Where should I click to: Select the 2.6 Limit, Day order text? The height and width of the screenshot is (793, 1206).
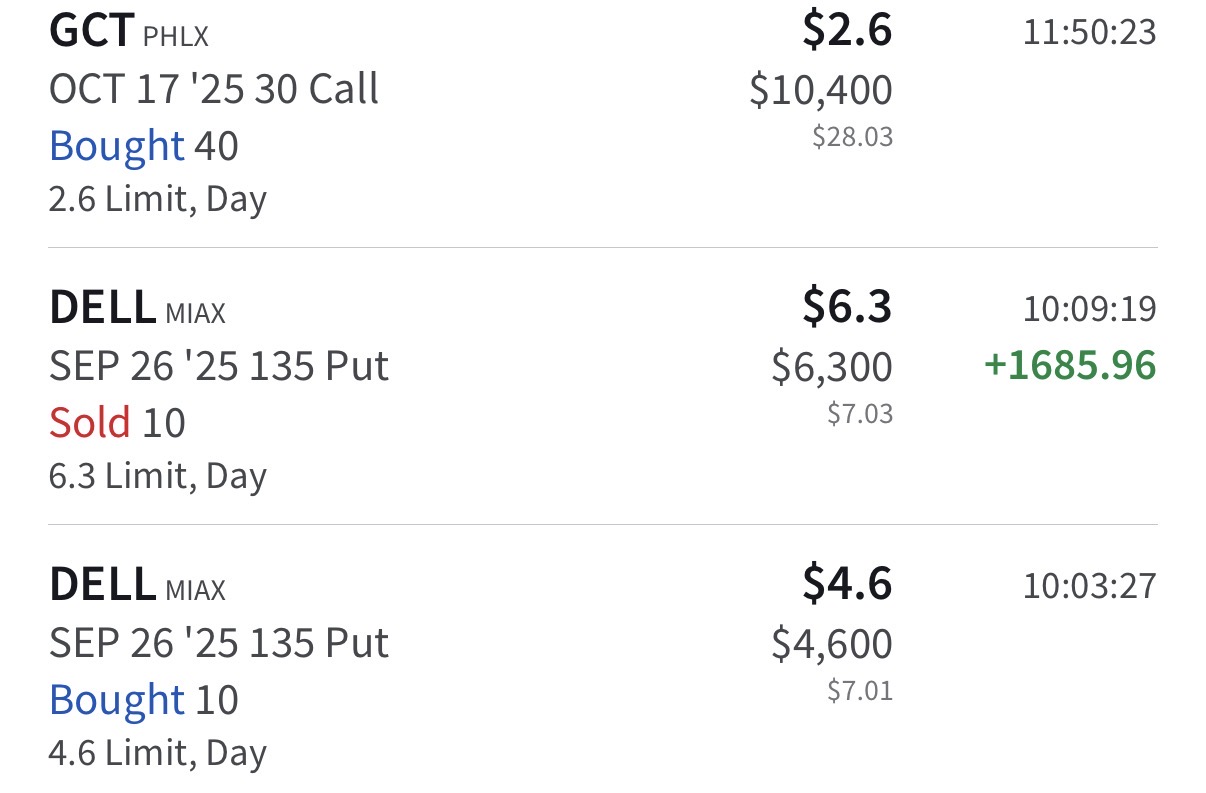pyautogui.click(x=158, y=200)
